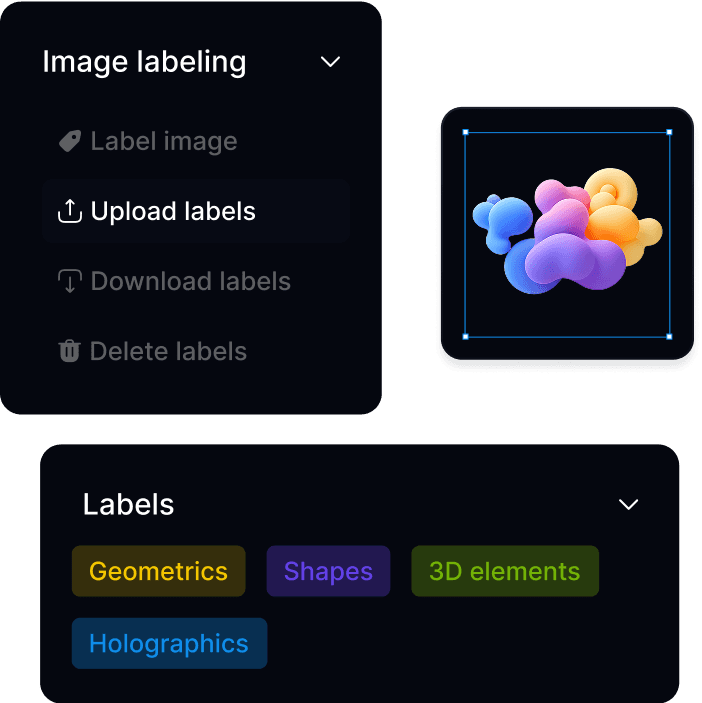
Task: Click the yellow Geometrics label tag
Action: pos(159,571)
